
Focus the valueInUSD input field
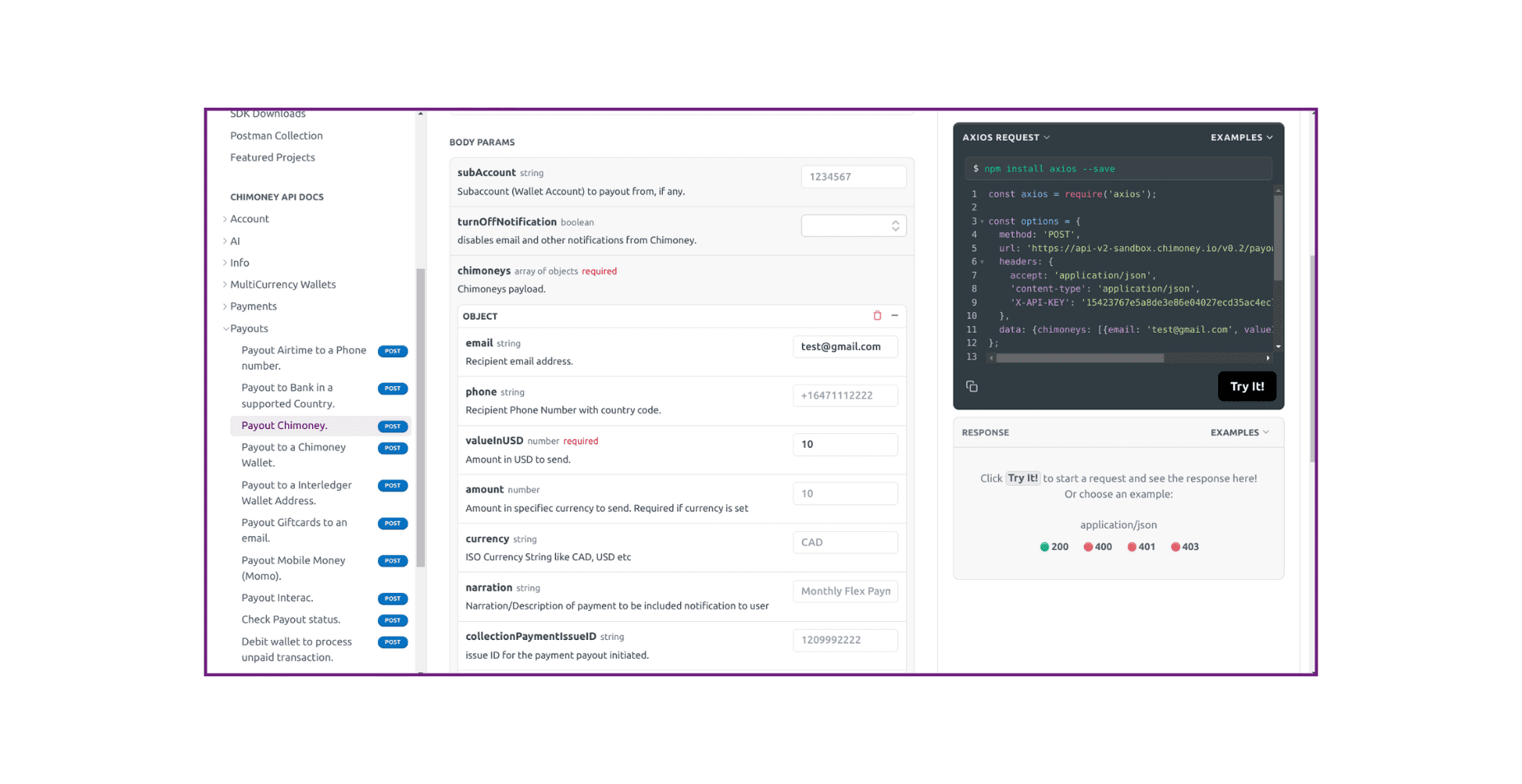tap(845, 445)
